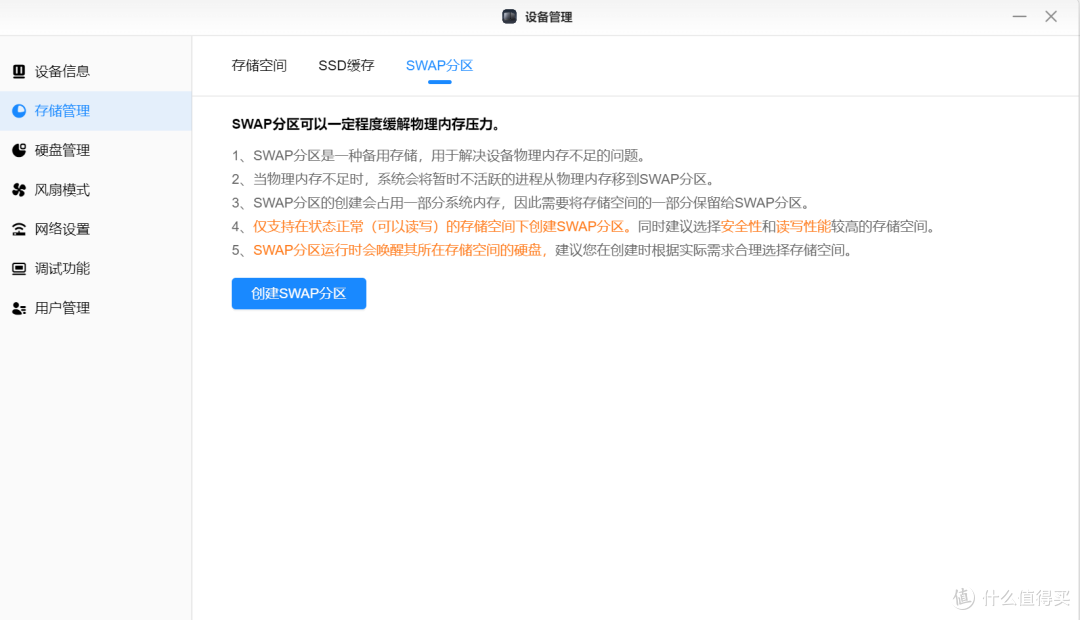Click the orange word 安全性

tap(741, 226)
